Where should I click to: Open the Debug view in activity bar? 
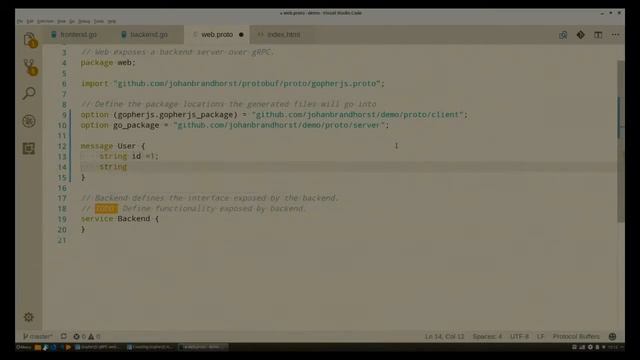tap(29, 121)
